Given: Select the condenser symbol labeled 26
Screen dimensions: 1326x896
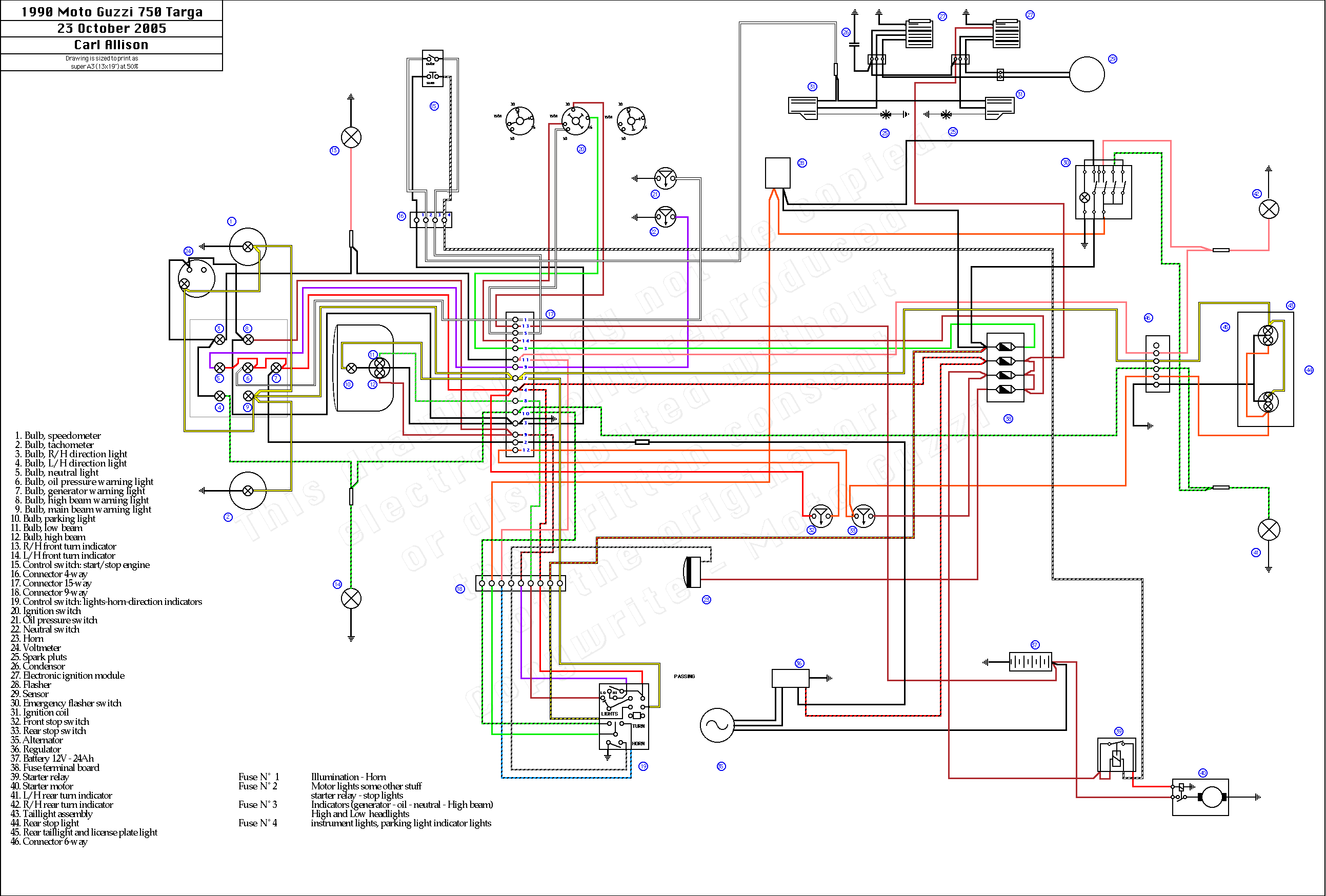Looking at the screenshot, I should point(854,44).
